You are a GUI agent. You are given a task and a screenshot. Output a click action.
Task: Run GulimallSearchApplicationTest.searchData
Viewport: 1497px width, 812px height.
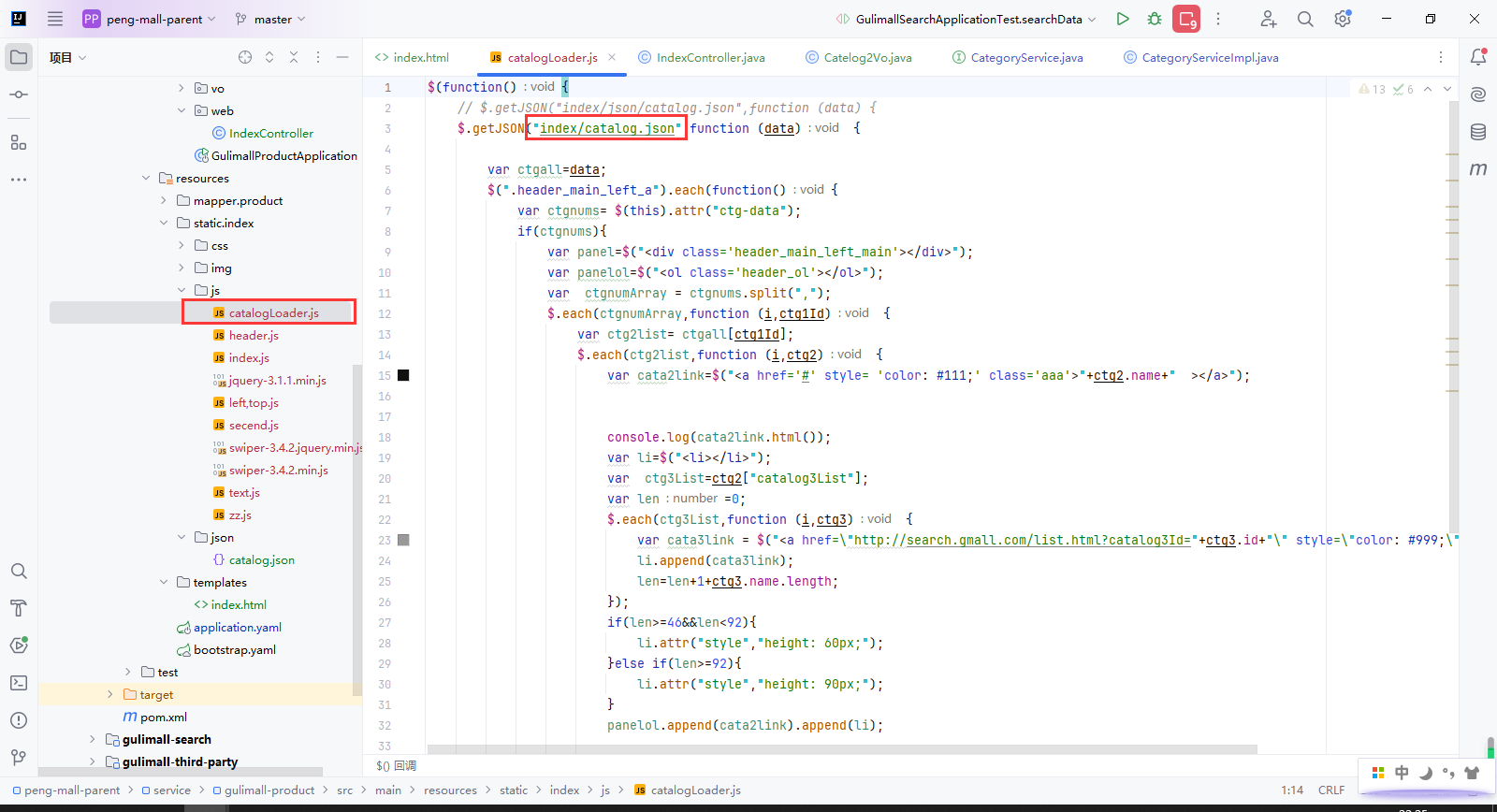point(1123,19)
